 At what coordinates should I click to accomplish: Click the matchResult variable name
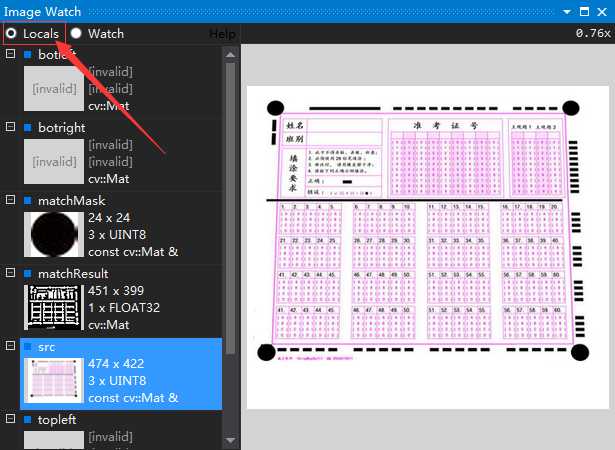click(x=73, y=273)
